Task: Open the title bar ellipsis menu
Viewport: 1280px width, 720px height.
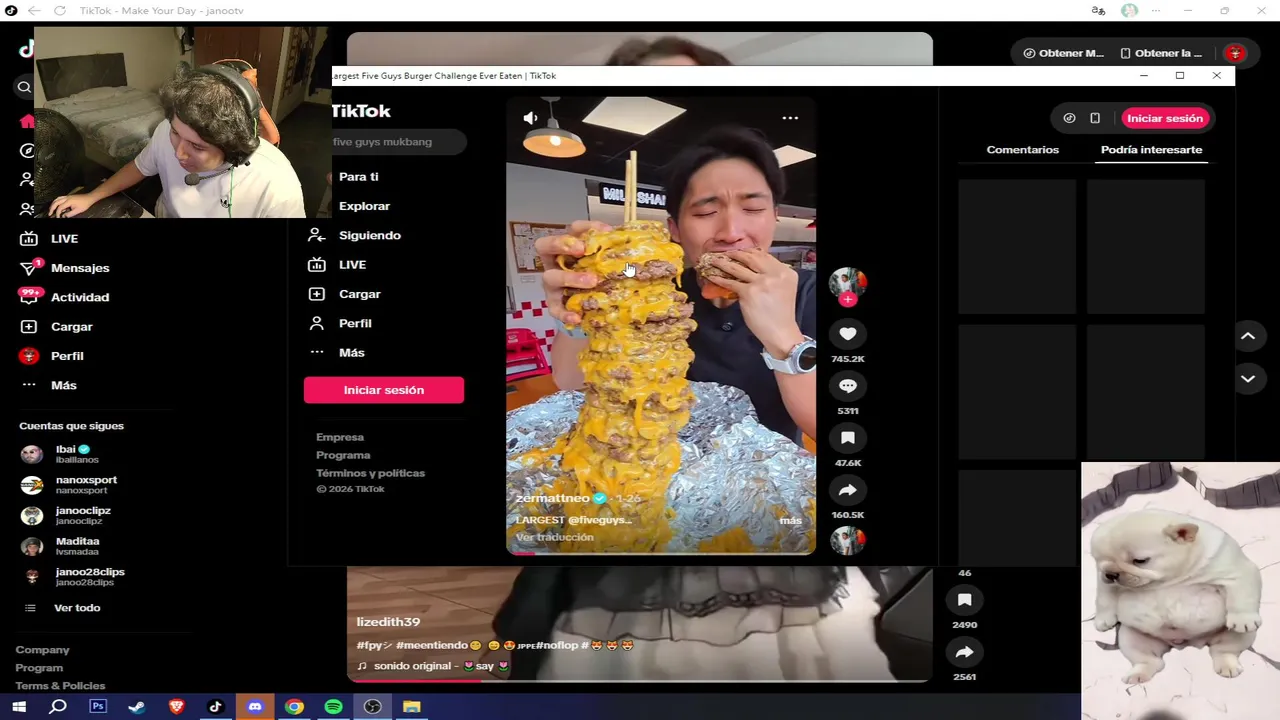Action: click(1156, 10)
